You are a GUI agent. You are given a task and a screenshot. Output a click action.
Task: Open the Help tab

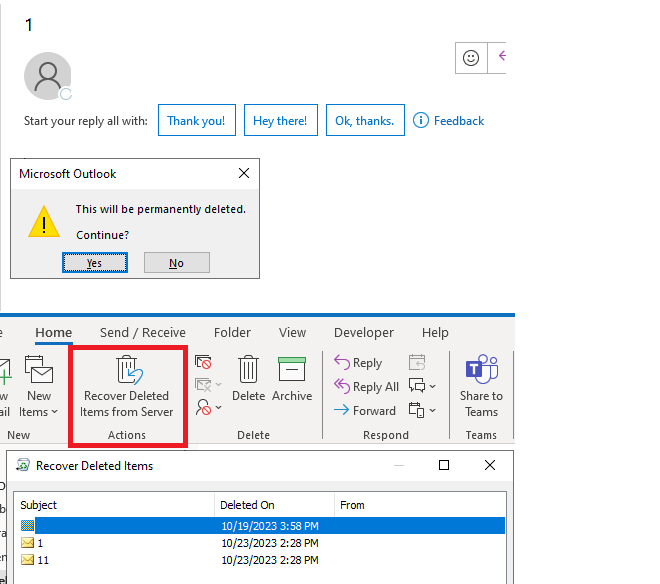(x=435, y=333)
